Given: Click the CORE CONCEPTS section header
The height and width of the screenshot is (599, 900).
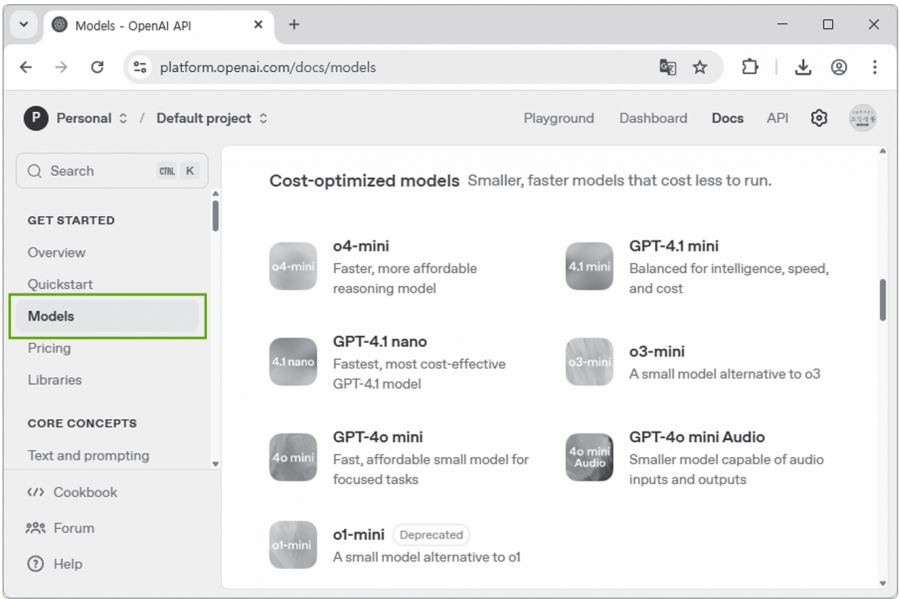Looking at the screenshot, I should pyautogui.click(x=82, y=423).
